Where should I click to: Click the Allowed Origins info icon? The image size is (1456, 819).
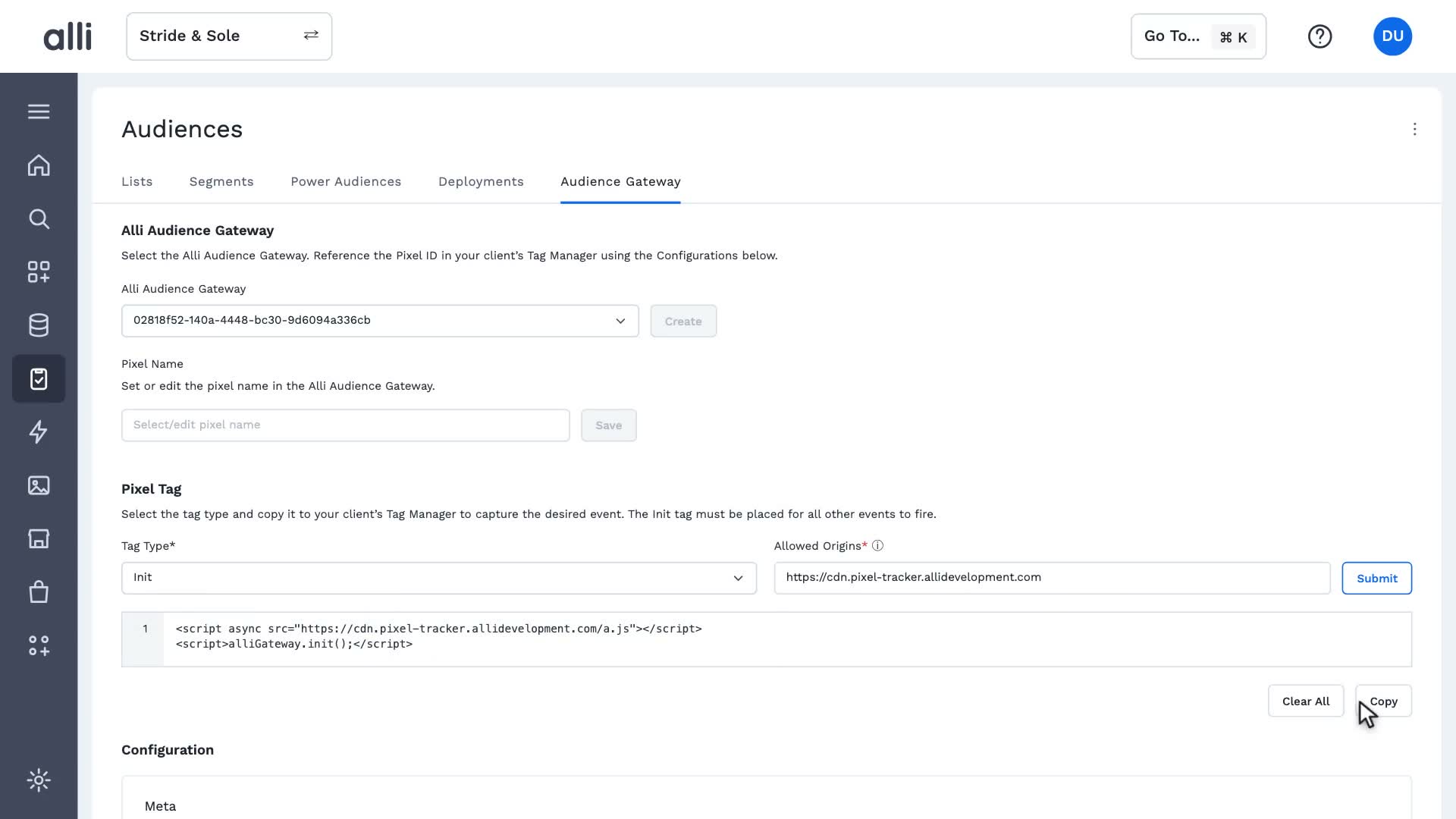[x=877, y=546]
